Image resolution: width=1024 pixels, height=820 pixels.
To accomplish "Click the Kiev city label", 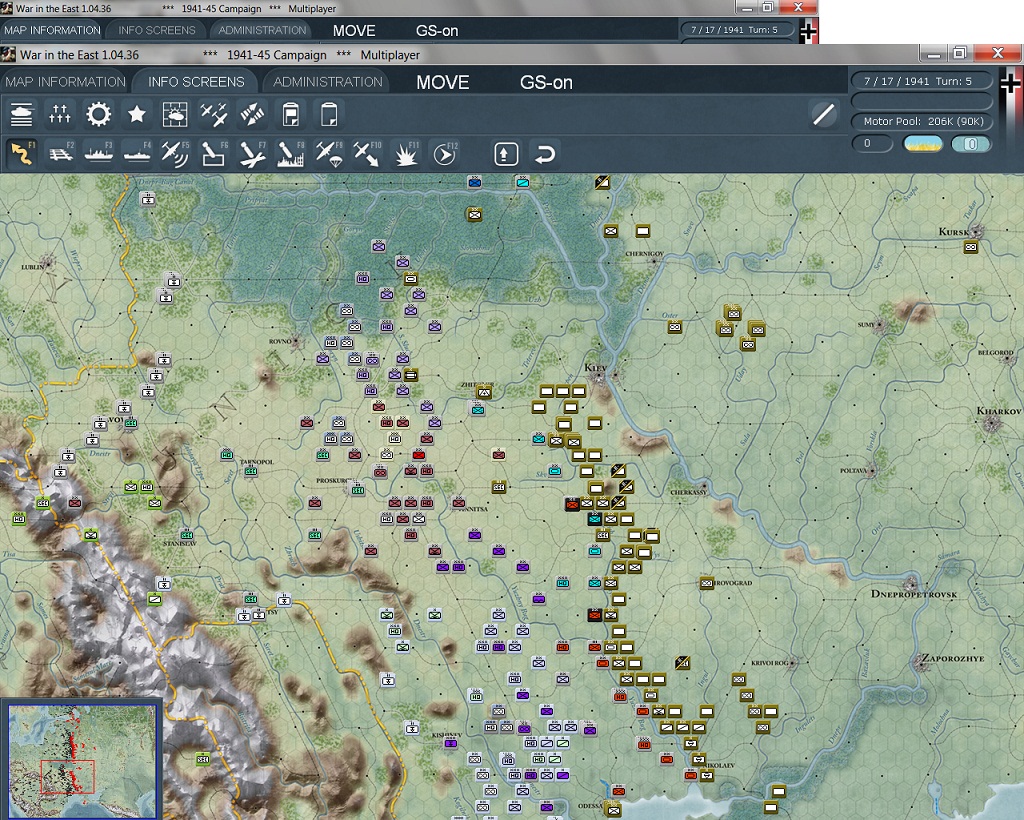I will (595, 368).
